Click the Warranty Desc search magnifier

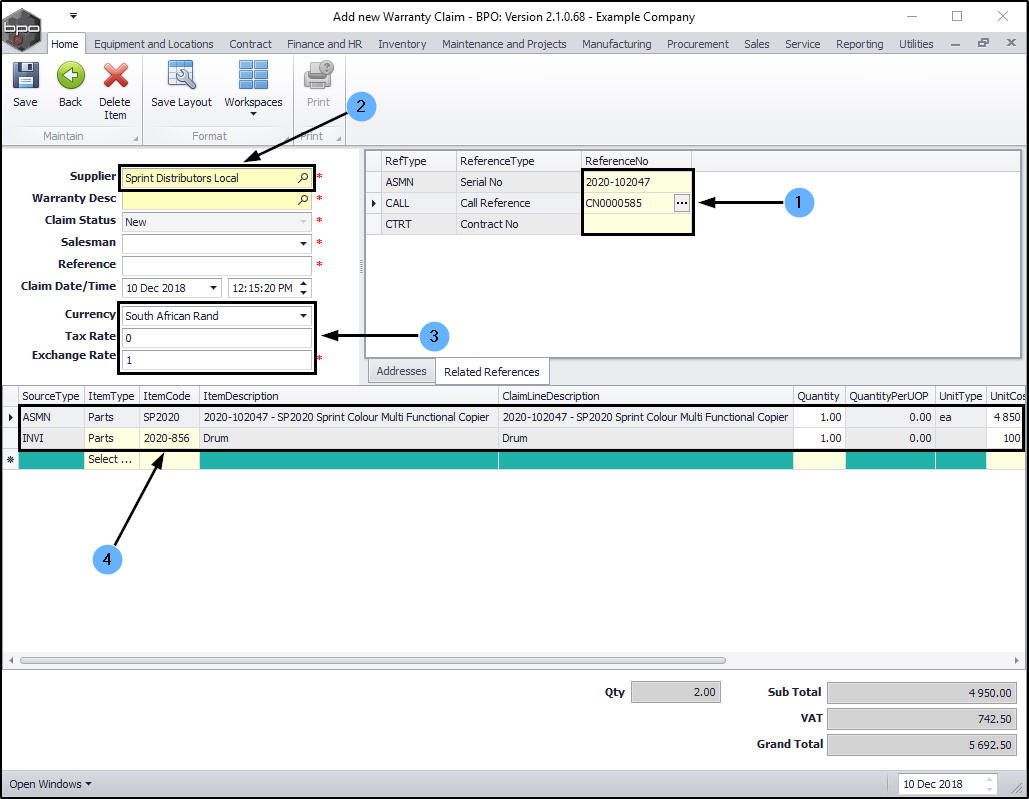tap(303, 199)
